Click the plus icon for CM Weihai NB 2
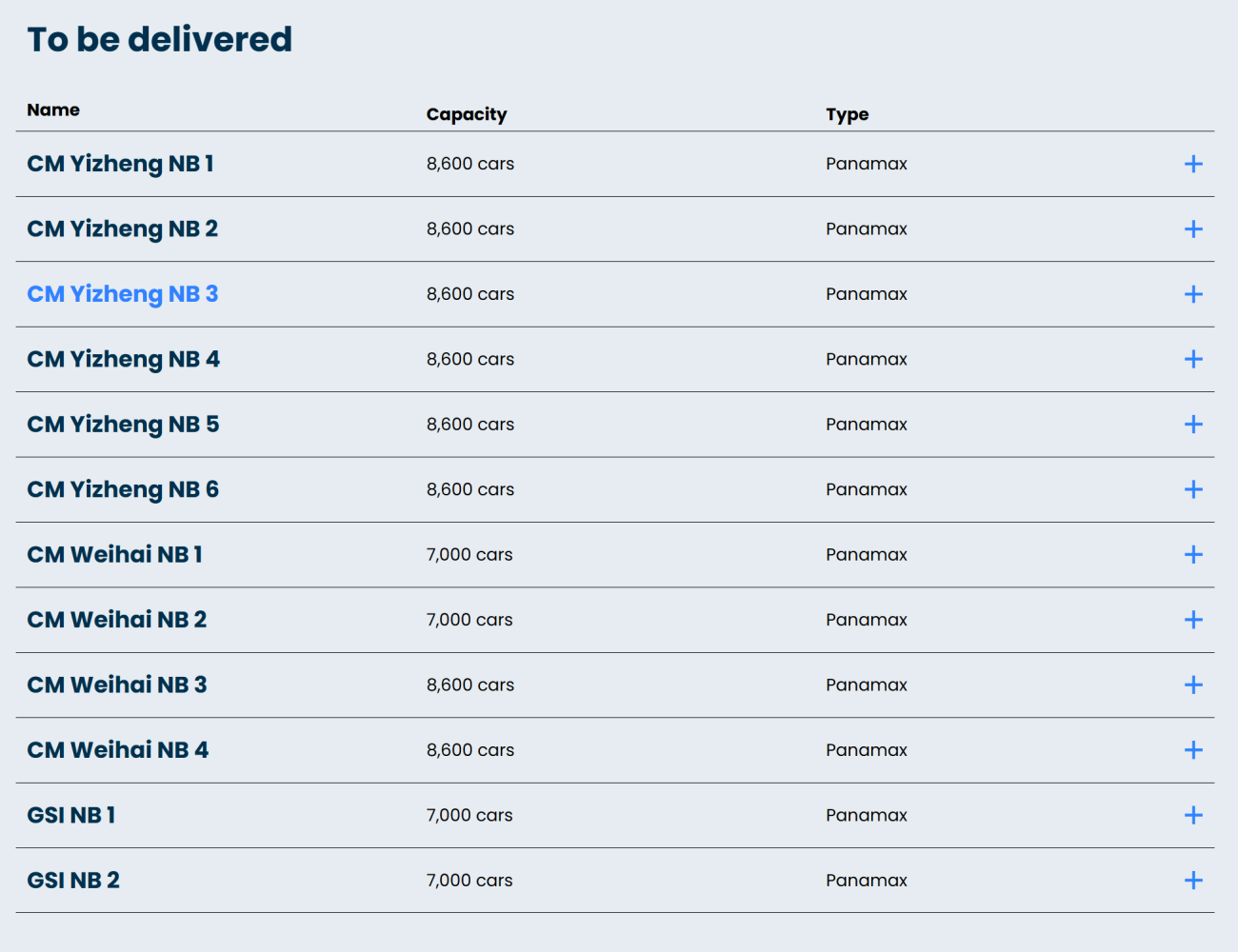Image resolution: width=1238 pixels, height=952 pixels. click(1193, 620)
